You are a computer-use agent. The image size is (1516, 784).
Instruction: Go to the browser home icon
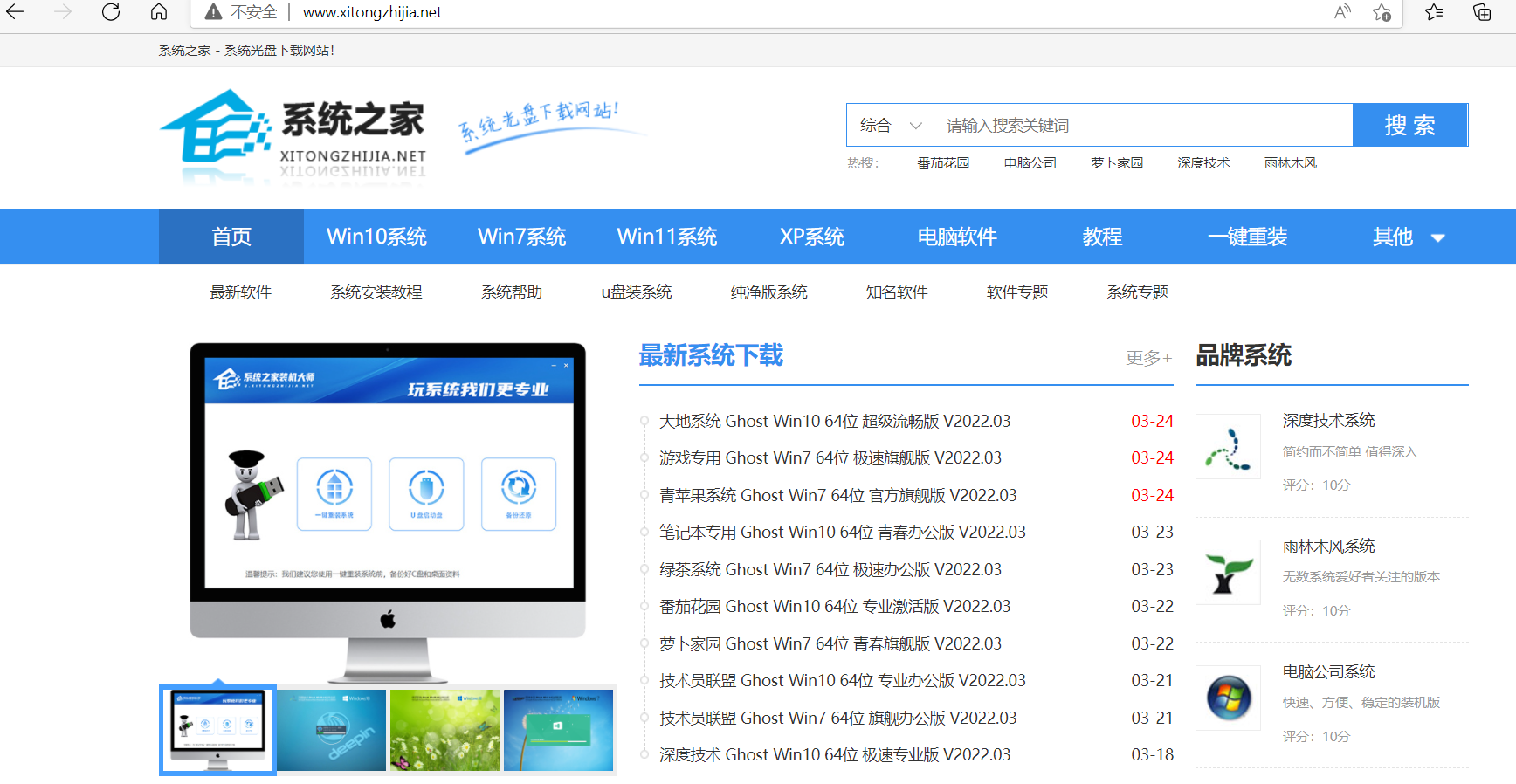pos(159,12)
